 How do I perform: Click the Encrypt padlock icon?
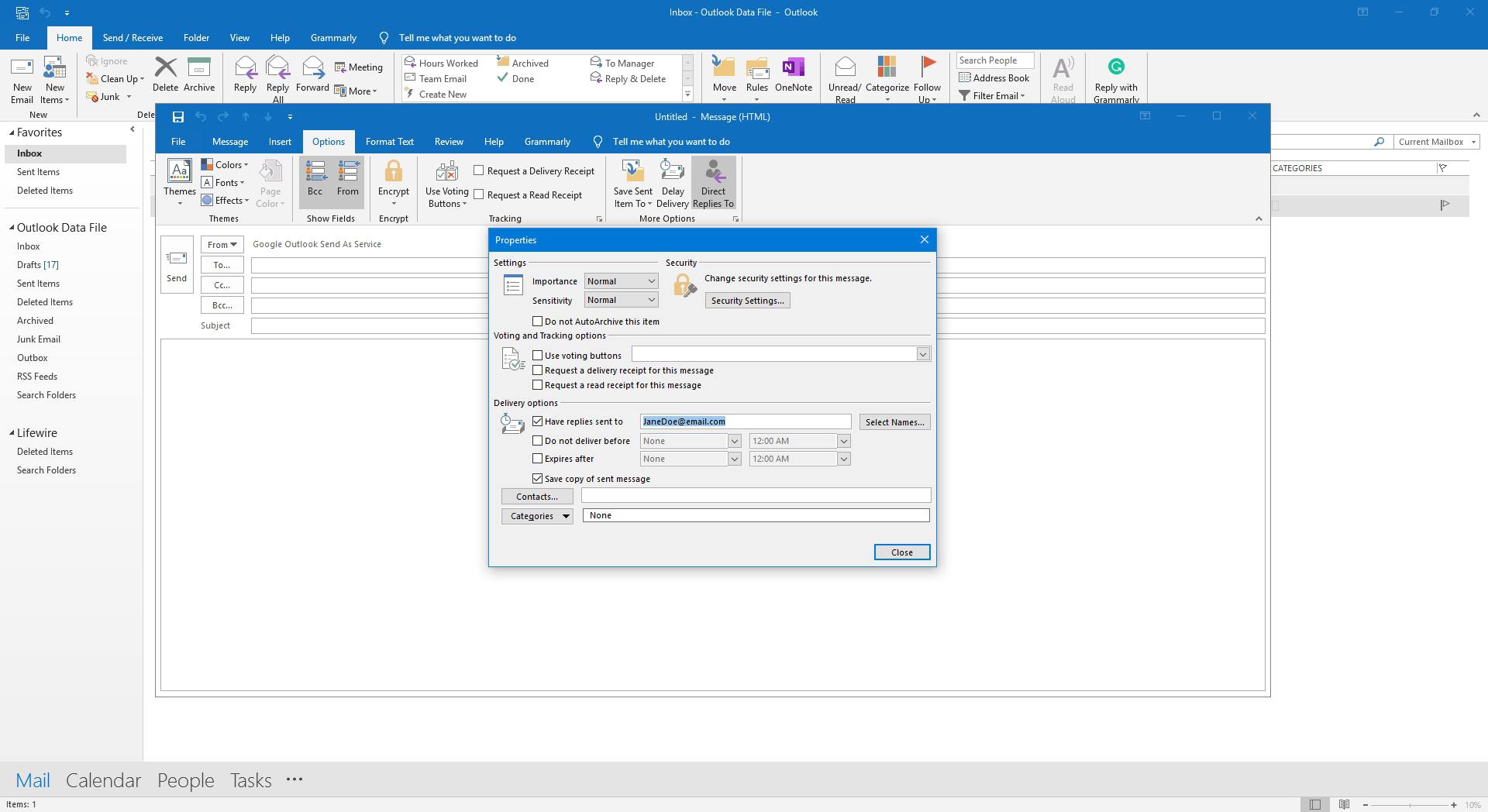[393, 171]
